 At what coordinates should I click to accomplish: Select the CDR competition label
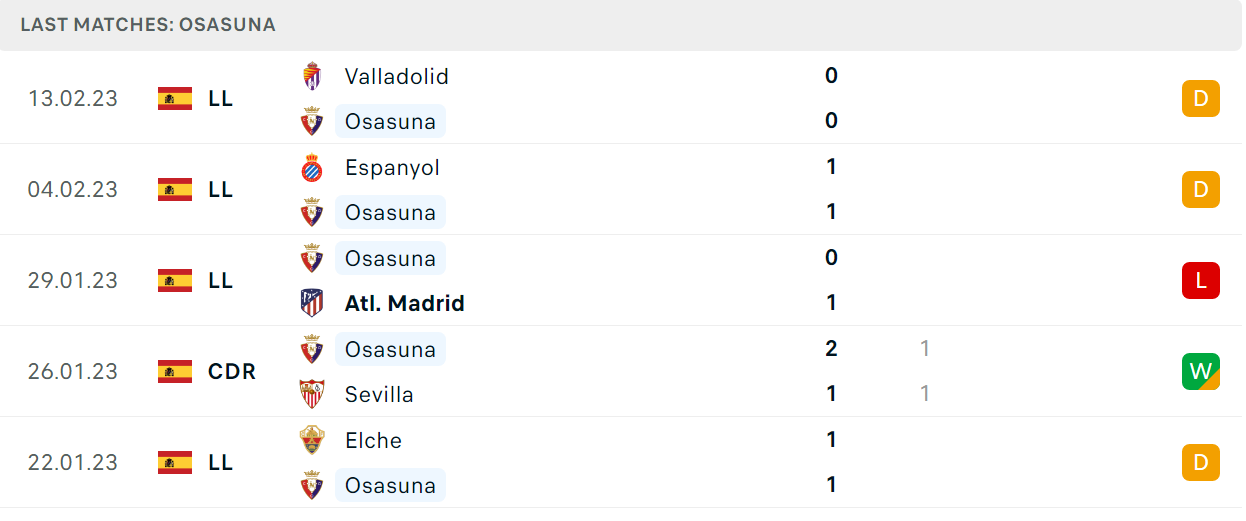point(232,371)
